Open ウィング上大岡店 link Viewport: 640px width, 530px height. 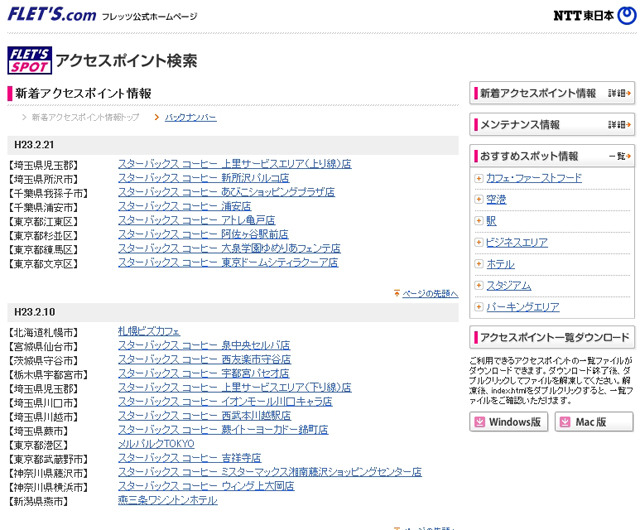click(x=206, y=486)
